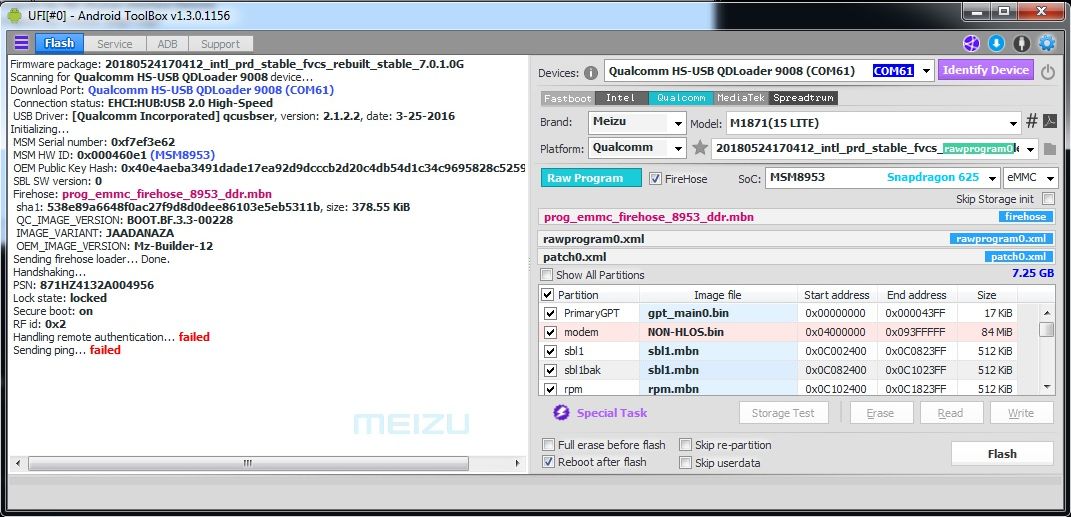This screenshot has height=517, width=1071.
Task: Select the MediaTek mode tab
Action: tap(741, 98)
